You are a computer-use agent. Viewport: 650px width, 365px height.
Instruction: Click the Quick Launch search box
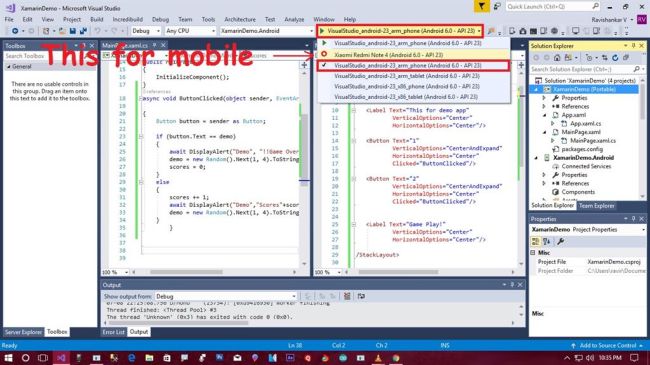[553, 6]
